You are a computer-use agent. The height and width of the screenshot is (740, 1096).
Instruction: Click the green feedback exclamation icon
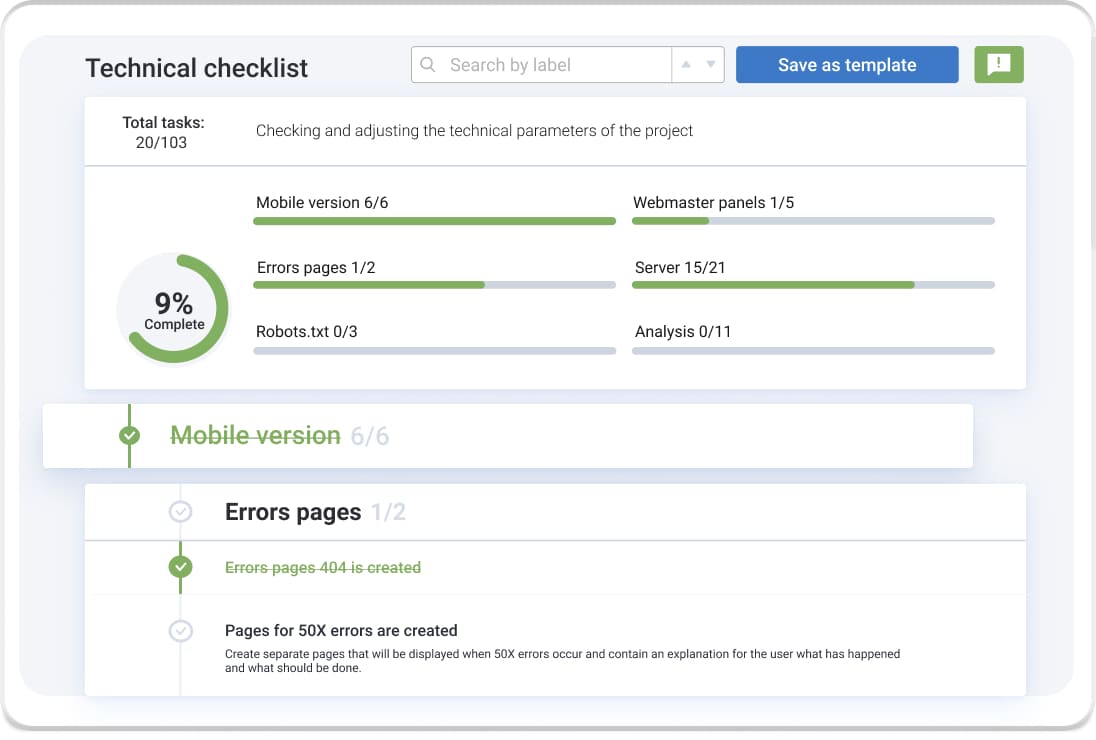pos(998,65)
